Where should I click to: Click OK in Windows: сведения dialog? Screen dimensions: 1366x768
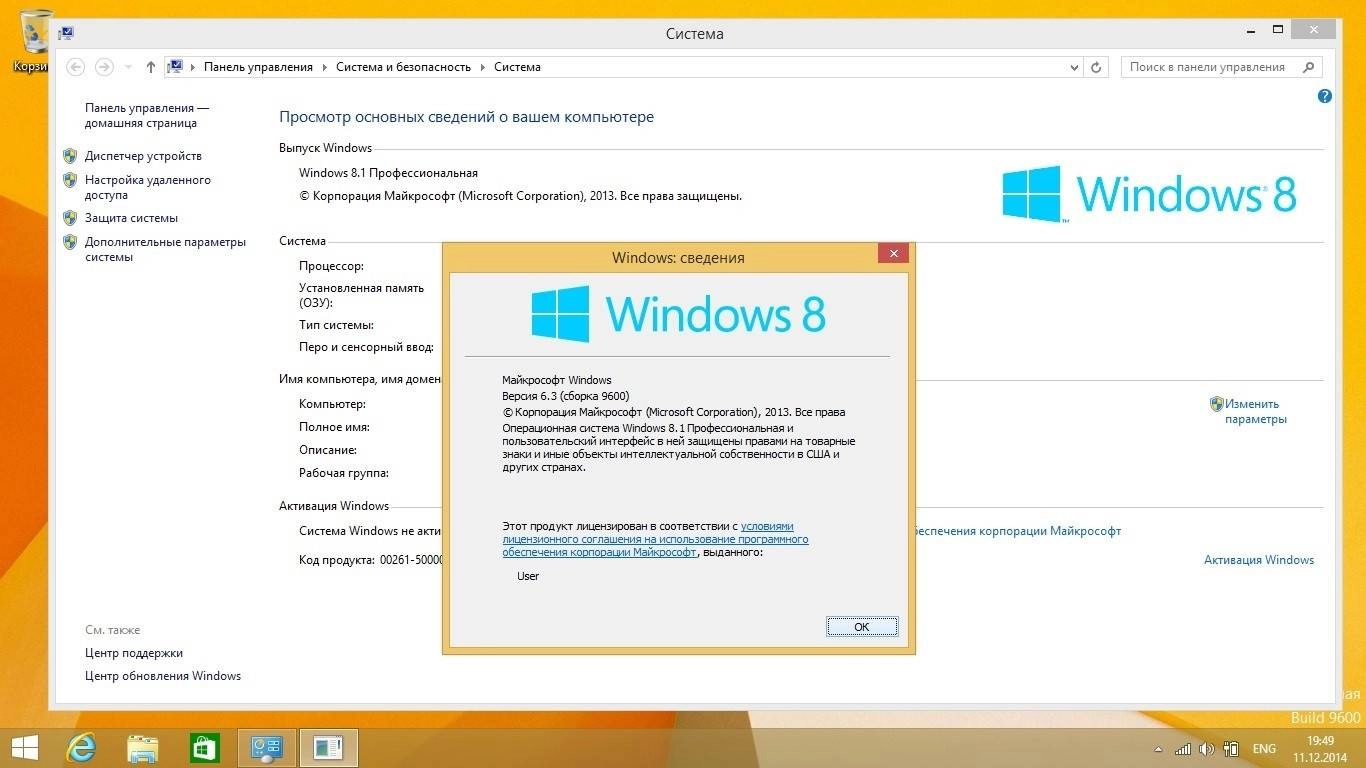point(862,627)
